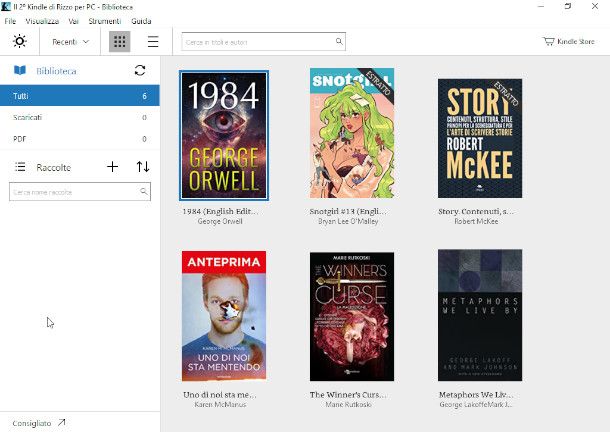This screenshot has height=432, width=610.
Task: Click author name 'Robert McKee'
Action: coord(476,221)
